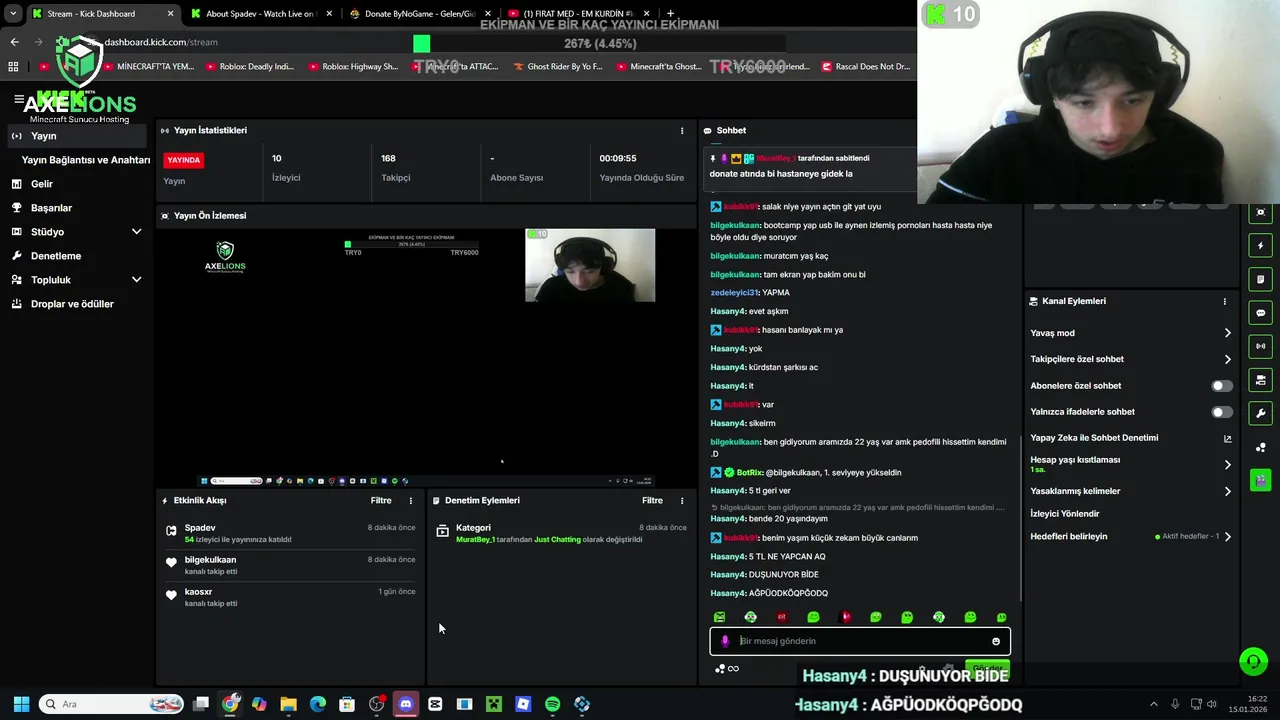Click the chat panel scrollbar
Viewport: 1280px width, 720px height.
point(1020,517)
